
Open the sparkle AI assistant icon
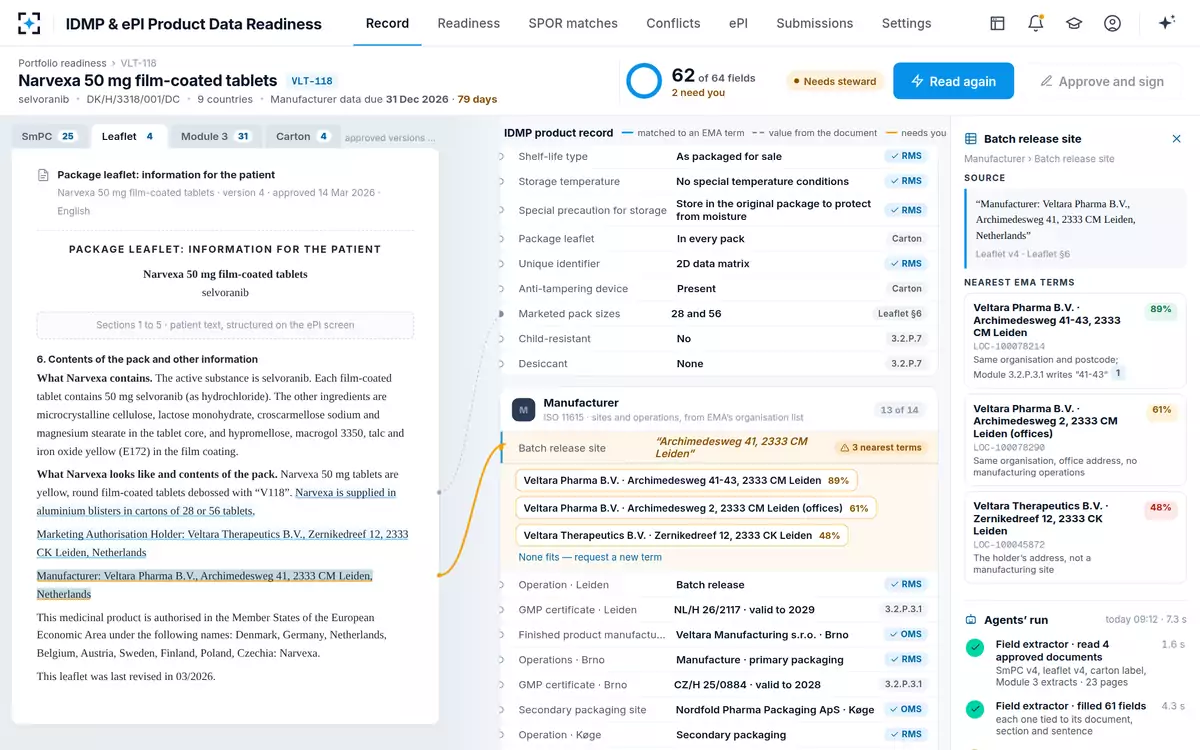pos(1166,23)
